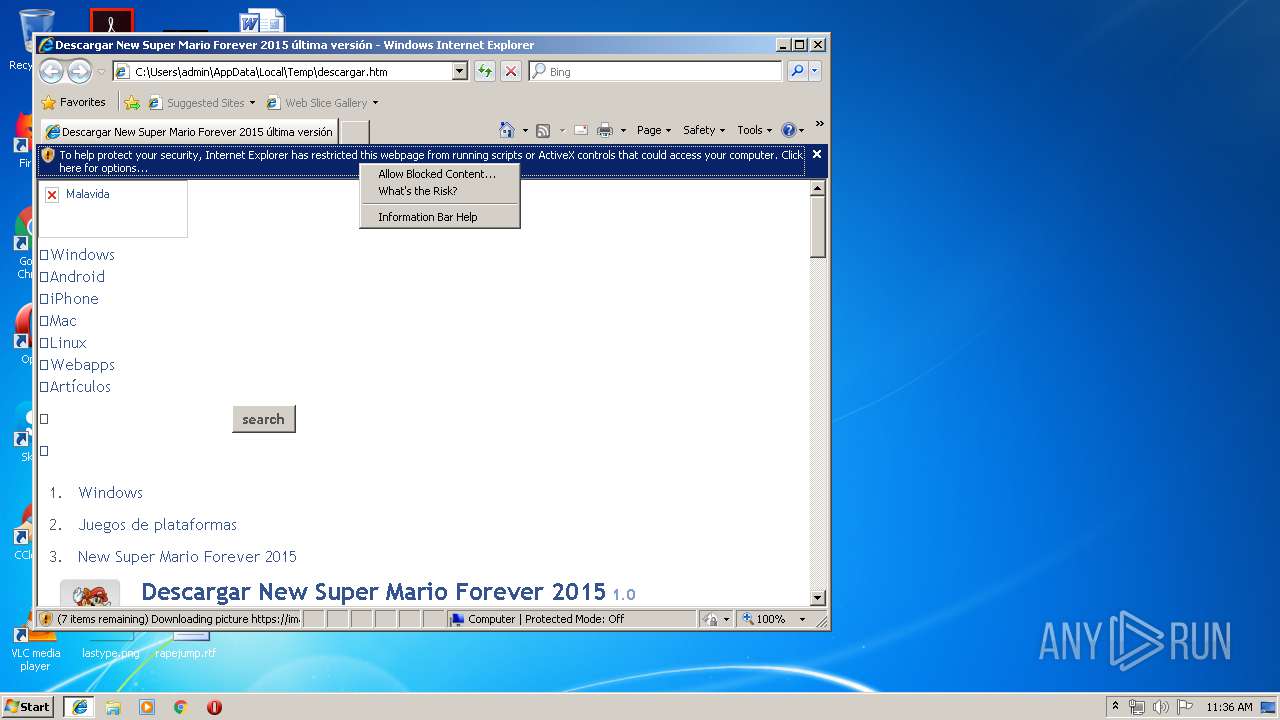
Task: Open the Page menu
Action: 654,130
